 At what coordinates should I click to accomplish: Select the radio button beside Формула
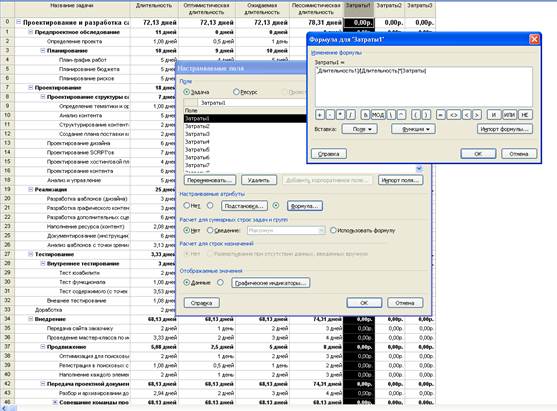coord(276,205)
